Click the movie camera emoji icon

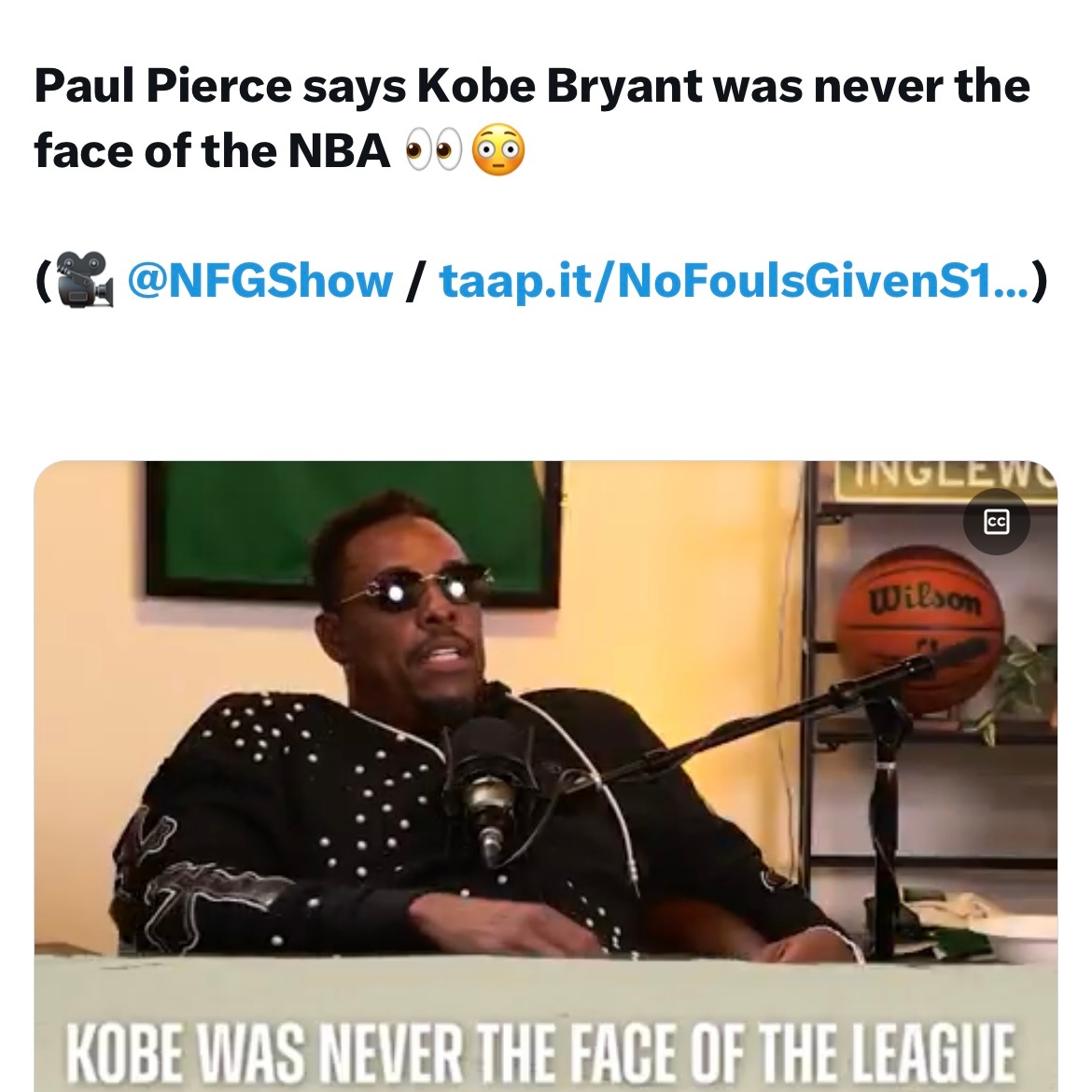(84, 280)
